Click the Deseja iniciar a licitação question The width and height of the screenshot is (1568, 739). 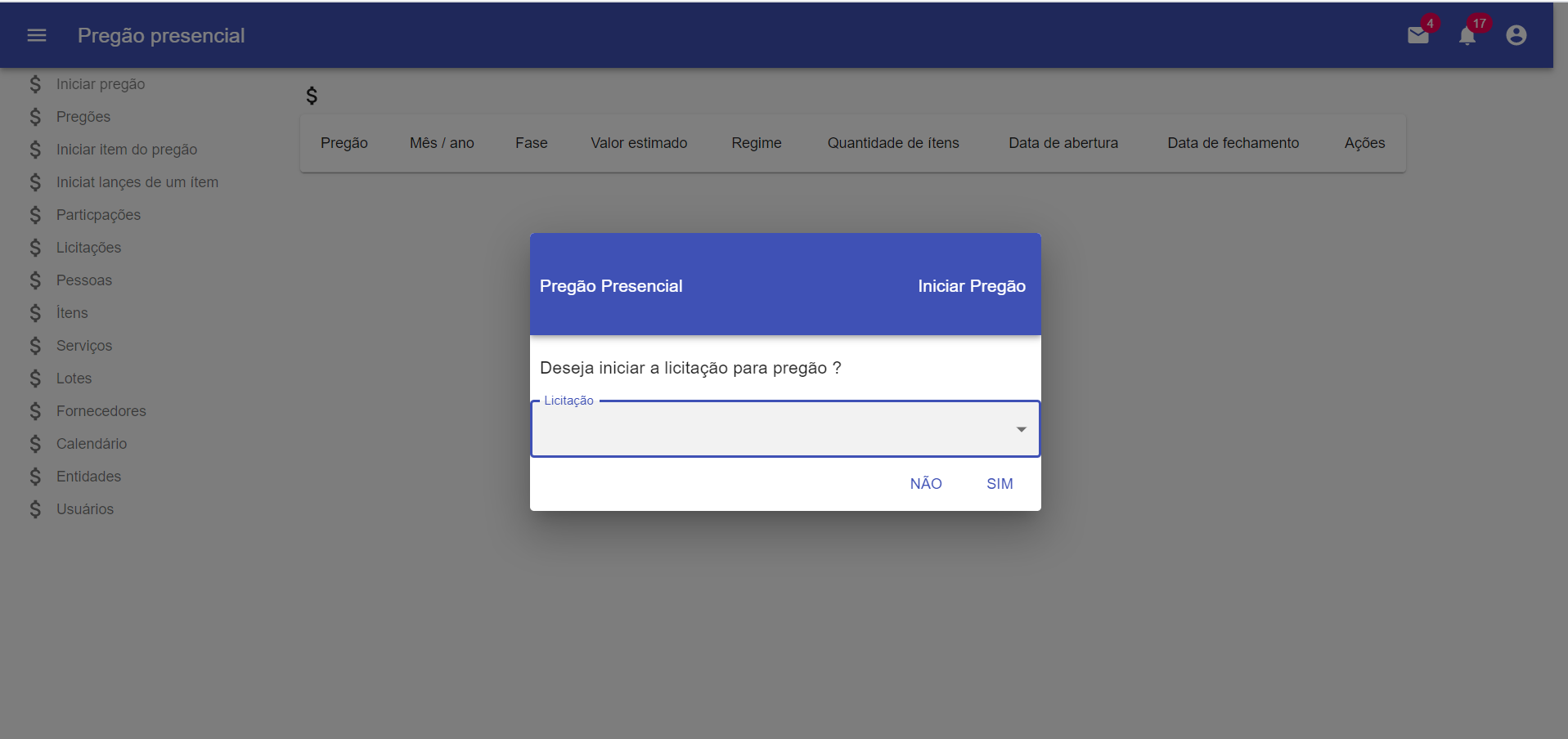pyautogui.click(x=690, y=368)
